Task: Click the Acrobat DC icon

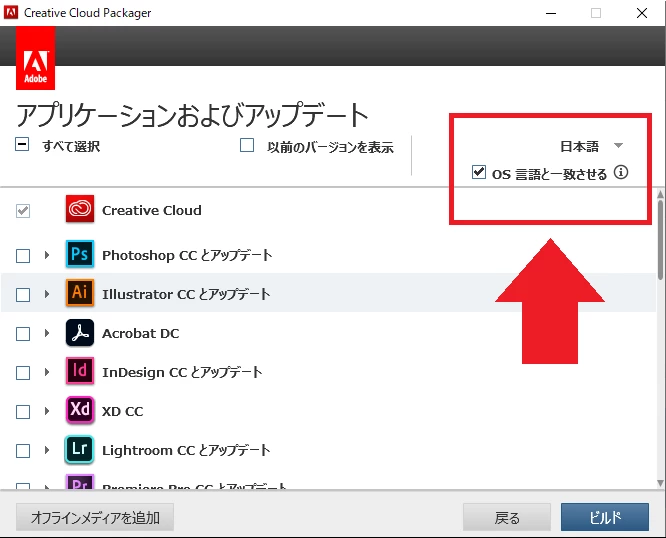Action: pyautogui.click(x=80, y=332)
